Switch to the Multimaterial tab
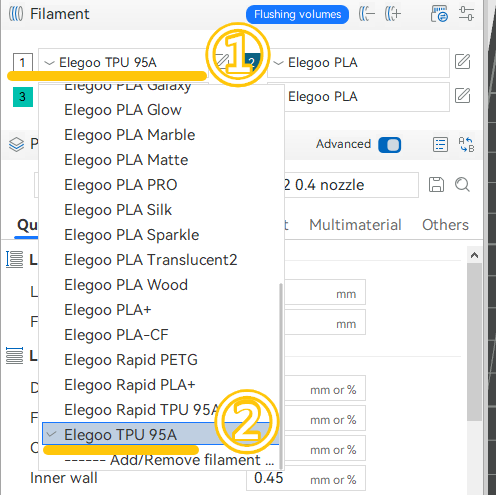This screenshot has width=496, height=495. tap(355, 225)
